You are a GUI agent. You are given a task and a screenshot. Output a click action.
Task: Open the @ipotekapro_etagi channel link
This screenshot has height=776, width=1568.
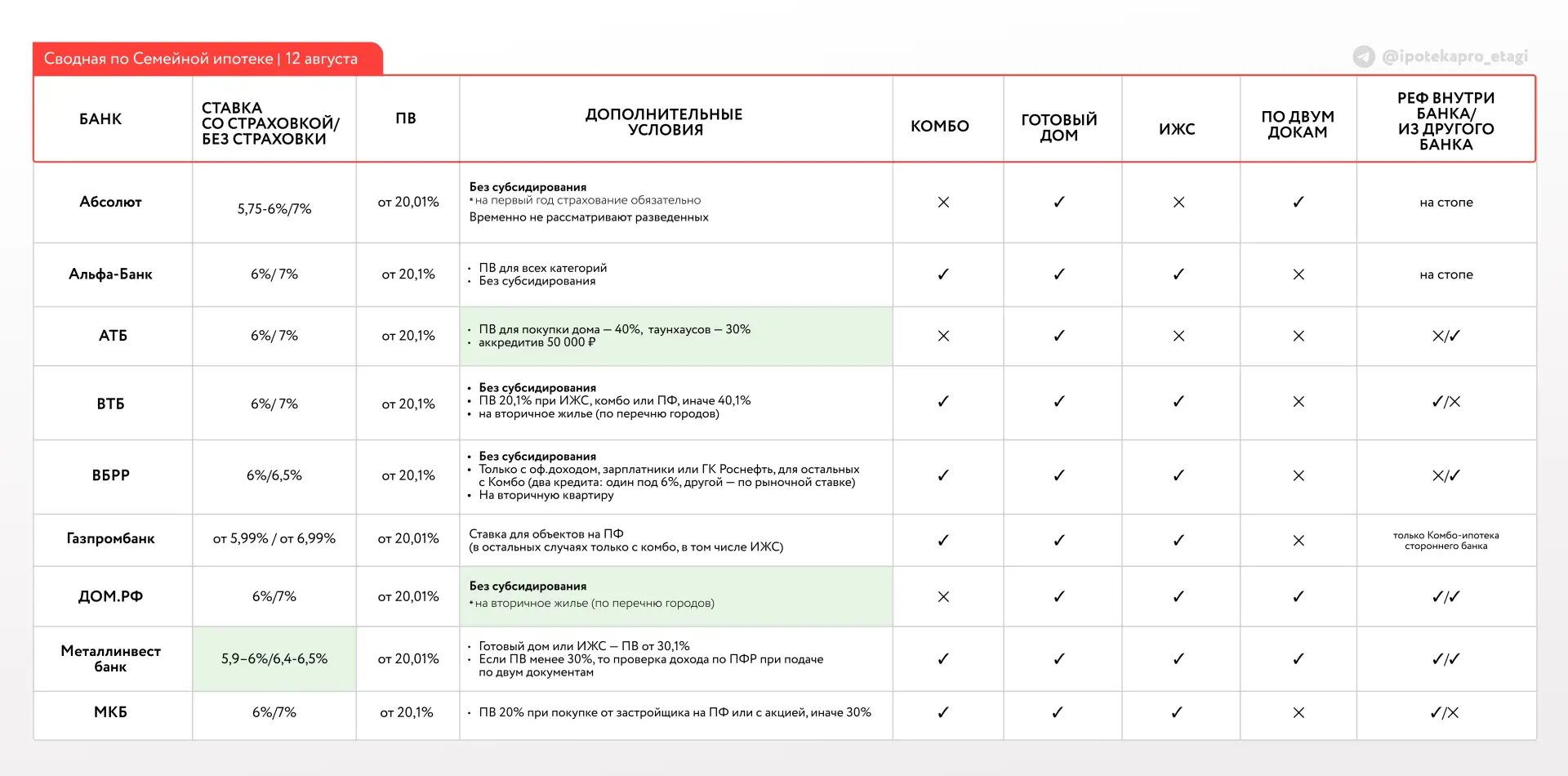(x=1454, y=56)
